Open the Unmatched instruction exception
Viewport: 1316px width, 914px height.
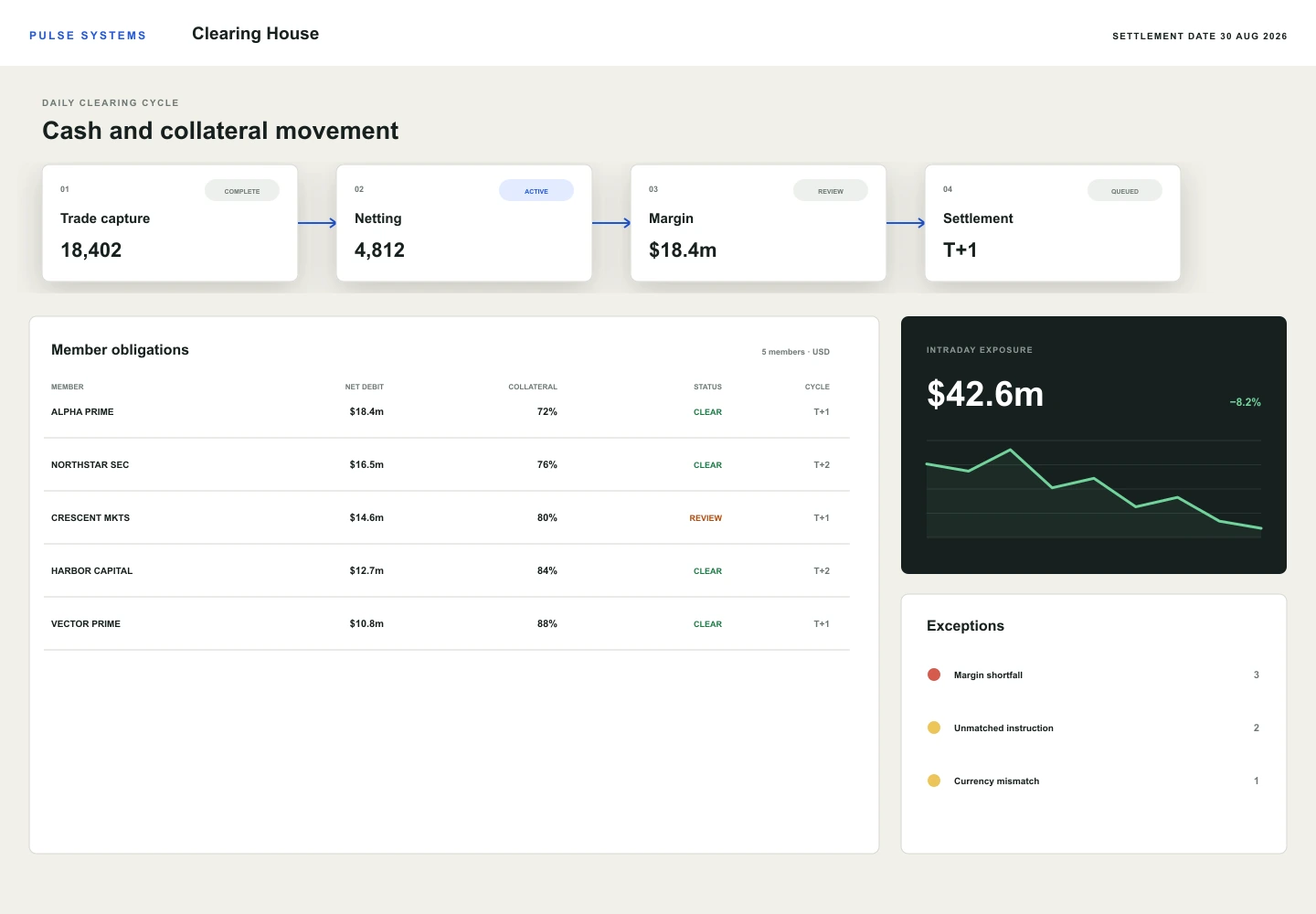(x=1094, y=728)
